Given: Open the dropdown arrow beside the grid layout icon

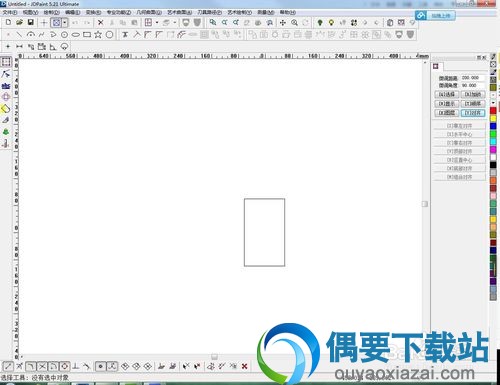Looking at the screenshot, I should (157, 22).
